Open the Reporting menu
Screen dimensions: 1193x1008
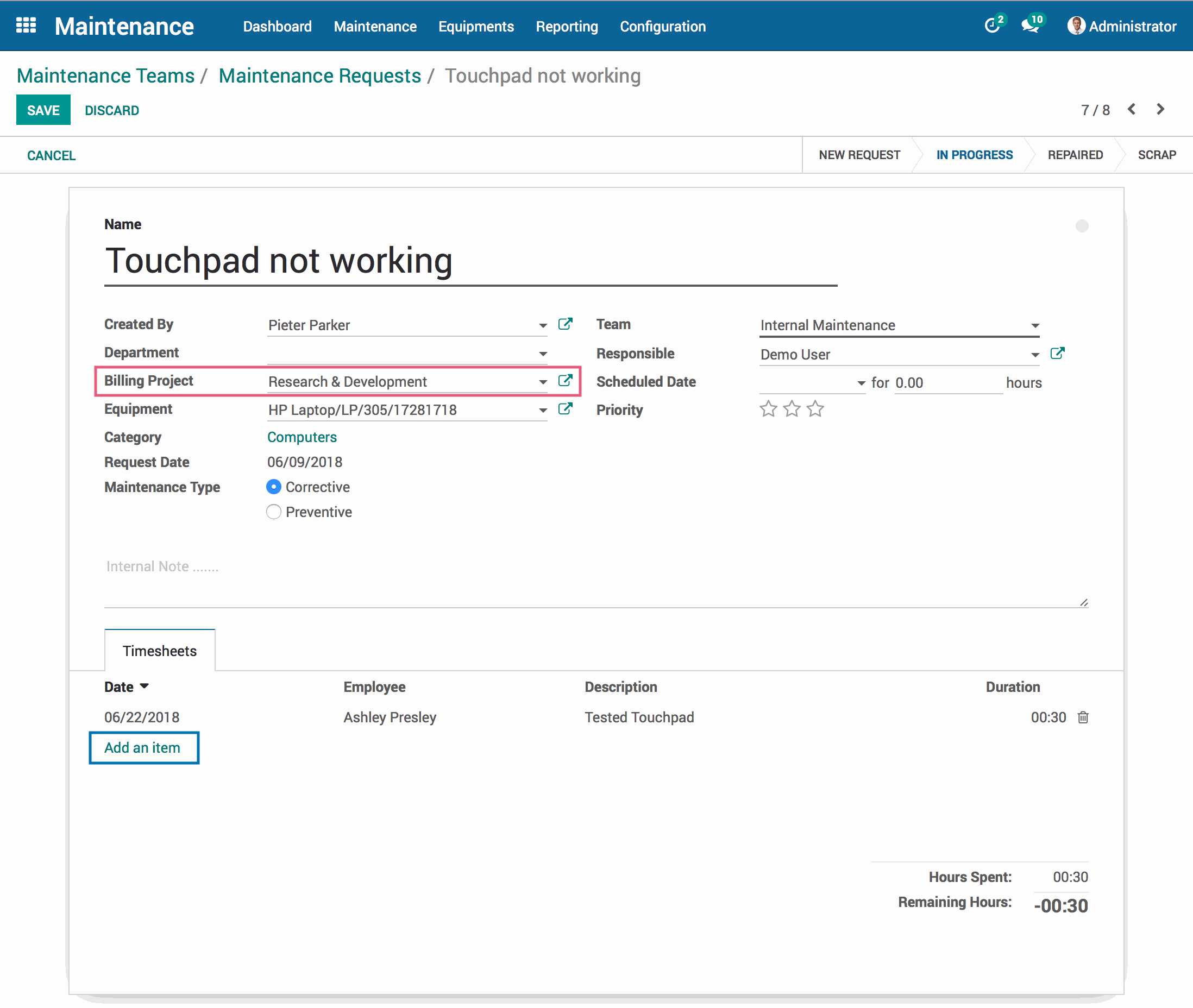point(567,26)
